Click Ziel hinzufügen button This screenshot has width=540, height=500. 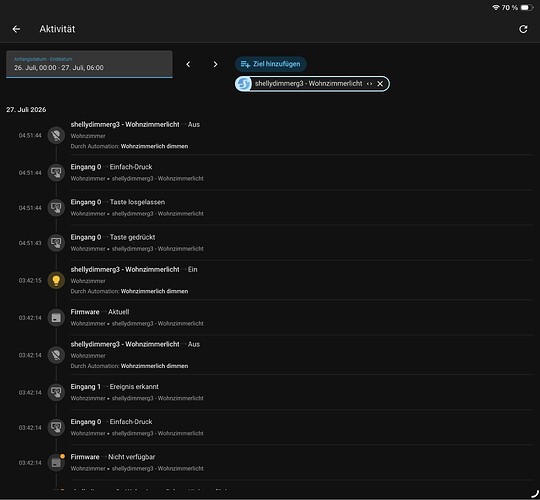point(271,64)
